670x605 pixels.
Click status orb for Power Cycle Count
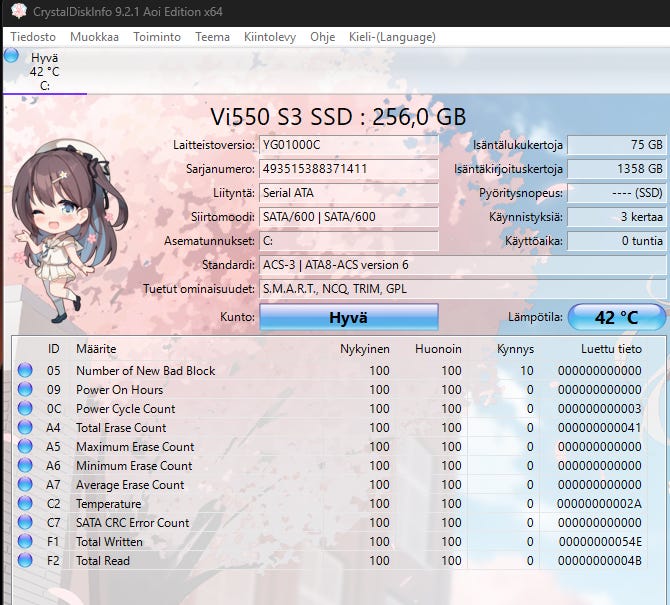pos(25,408)
